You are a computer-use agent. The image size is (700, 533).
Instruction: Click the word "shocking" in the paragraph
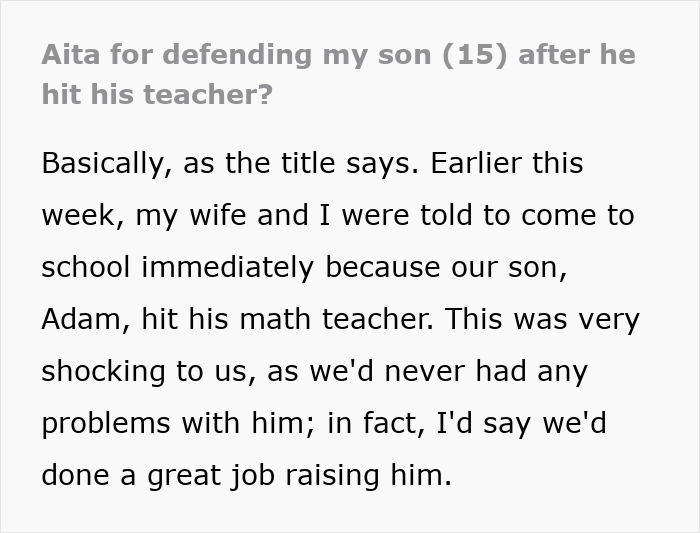[x=103, y=371]
